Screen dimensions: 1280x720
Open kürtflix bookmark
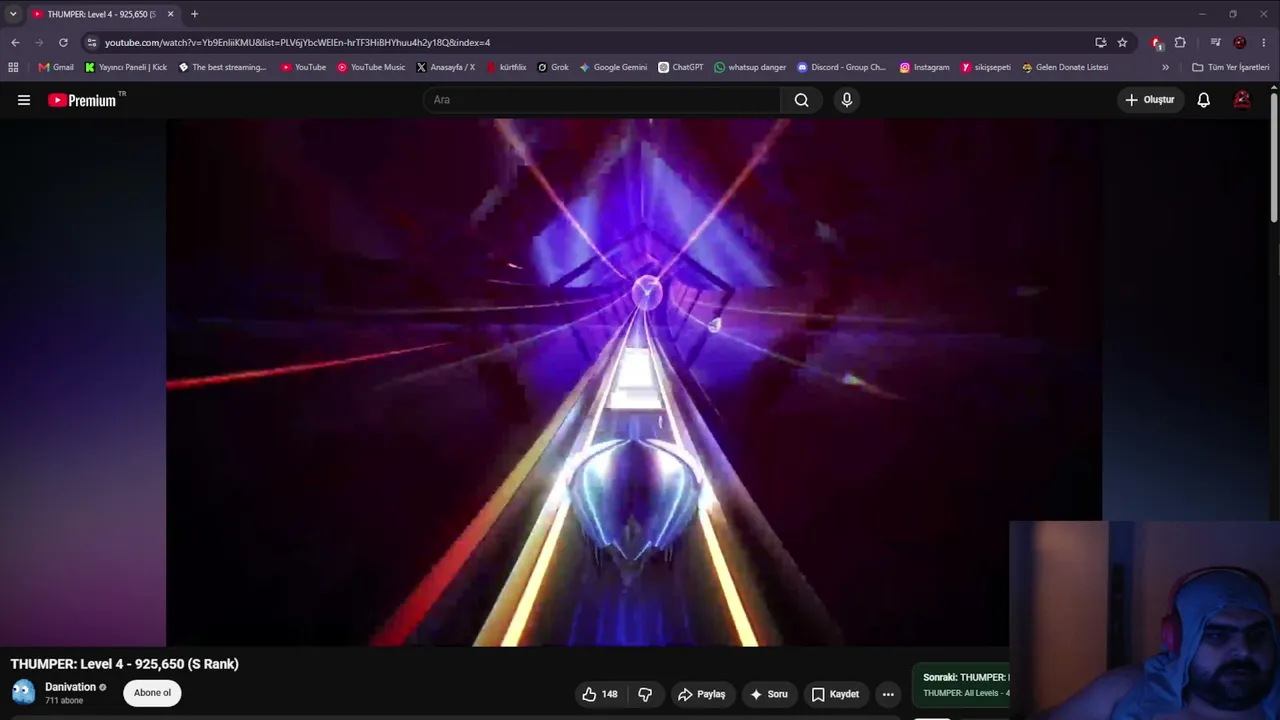506,67
